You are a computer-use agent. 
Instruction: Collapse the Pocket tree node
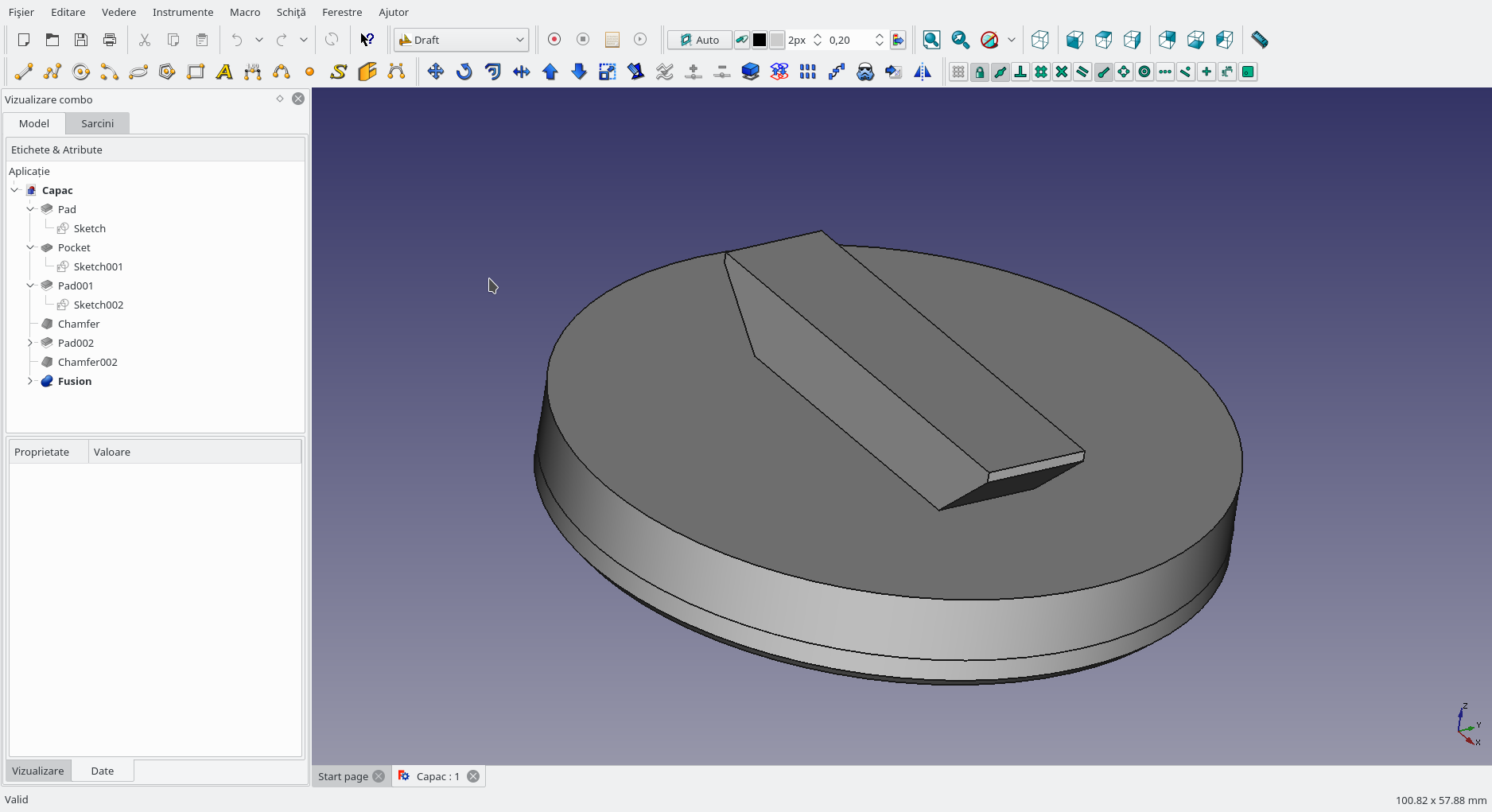point(30,247)
